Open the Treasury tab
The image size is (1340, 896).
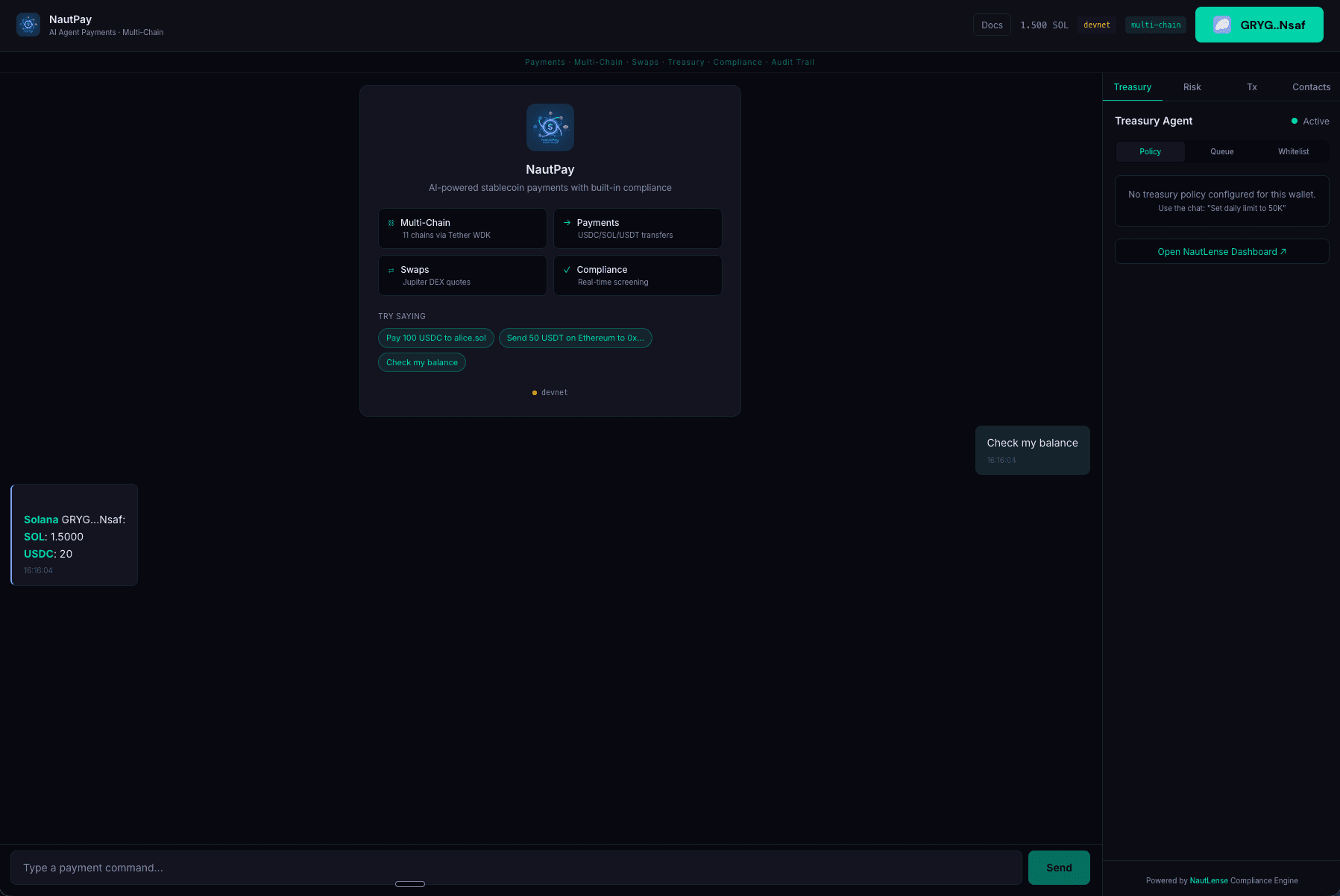coord(1133,87)
